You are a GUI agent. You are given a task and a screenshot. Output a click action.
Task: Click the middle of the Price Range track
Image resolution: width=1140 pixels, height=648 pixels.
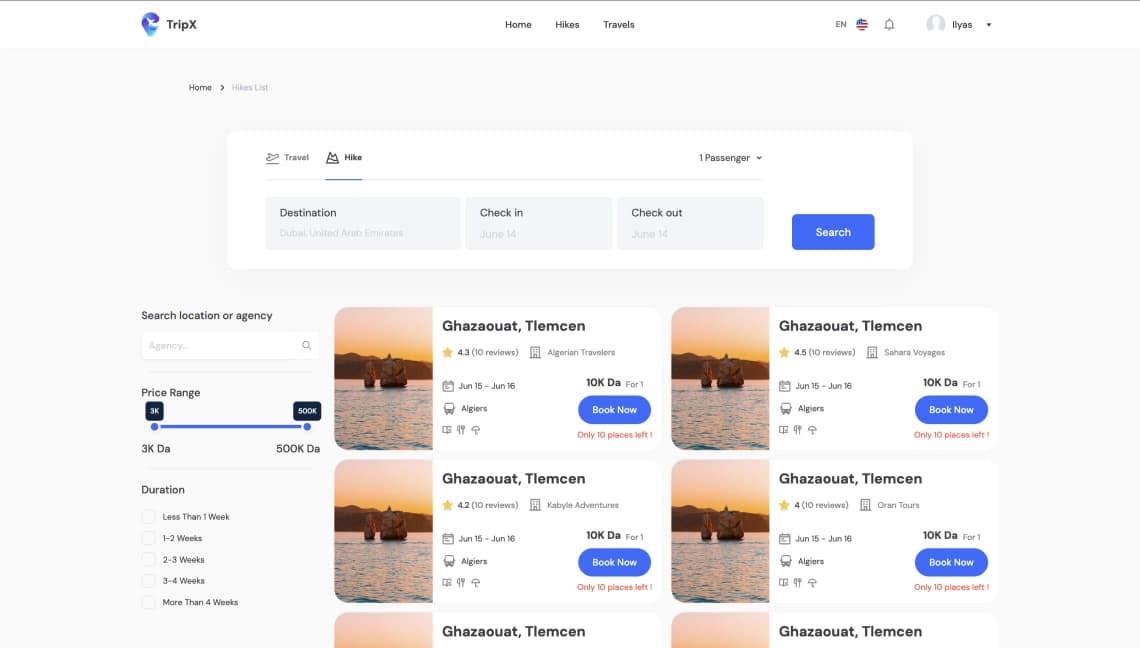coord(230,427)
